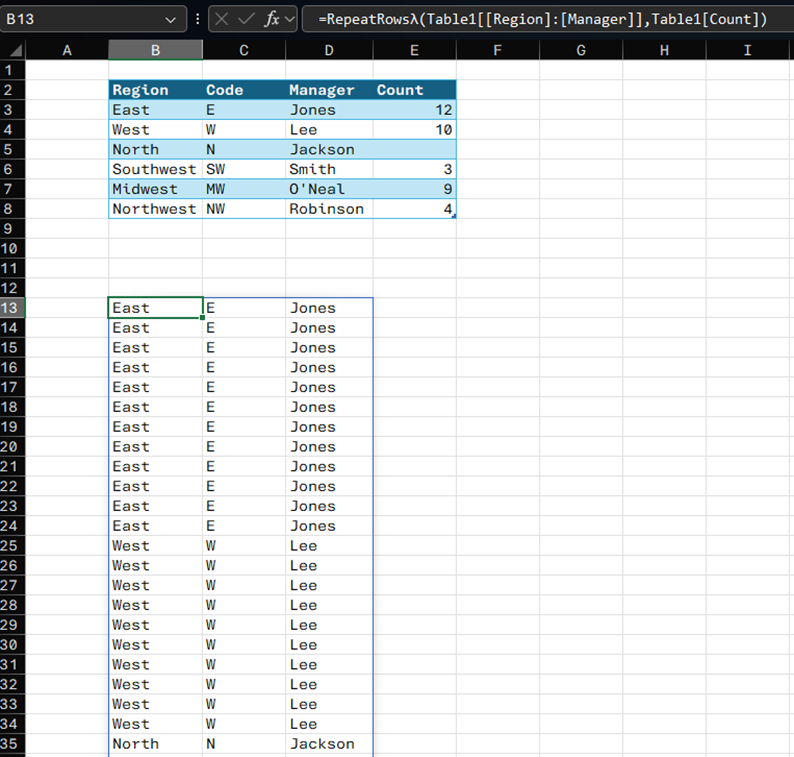Click the Count table header cell
The image size is (794, 757).
(414, 90)
